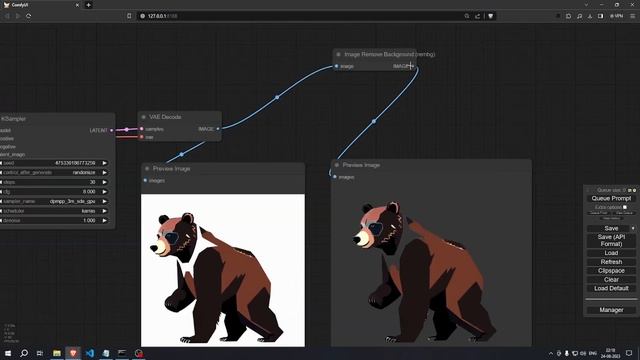Click the zoom magnifier icon in address bar

click(467, 16)
